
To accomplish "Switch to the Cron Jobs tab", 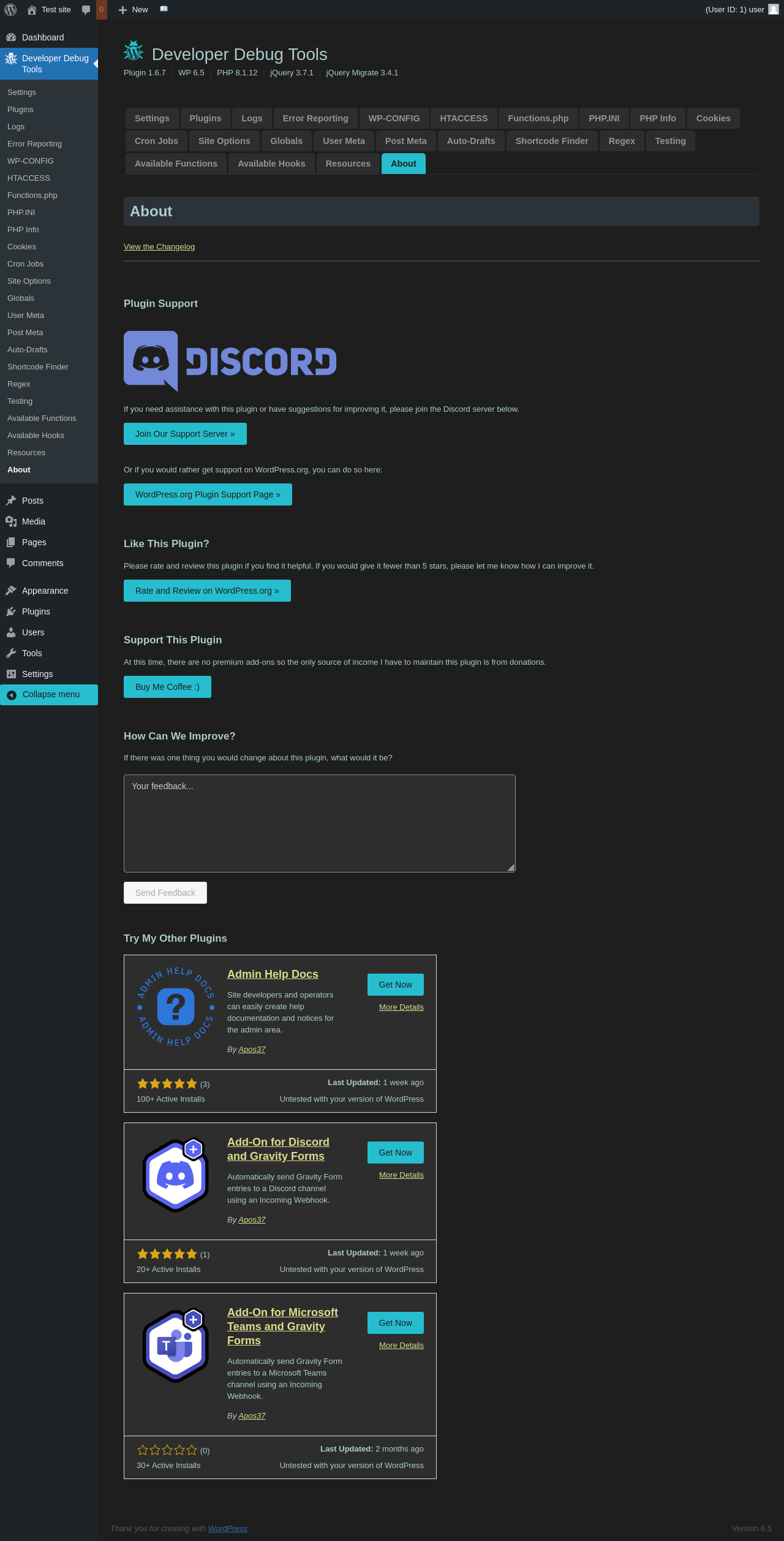I will coord(156,141).
